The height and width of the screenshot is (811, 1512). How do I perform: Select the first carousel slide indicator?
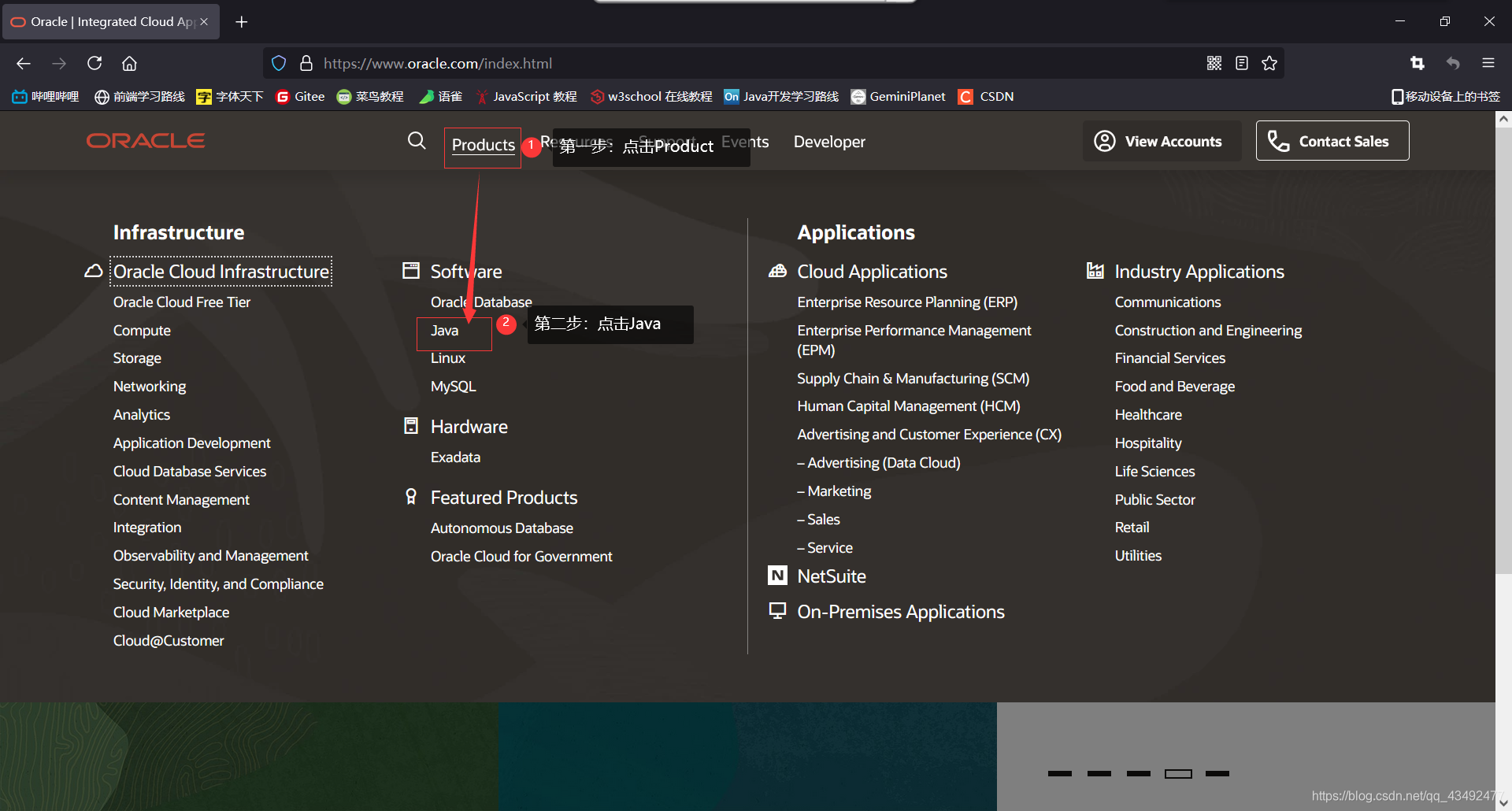[1060, 774]
